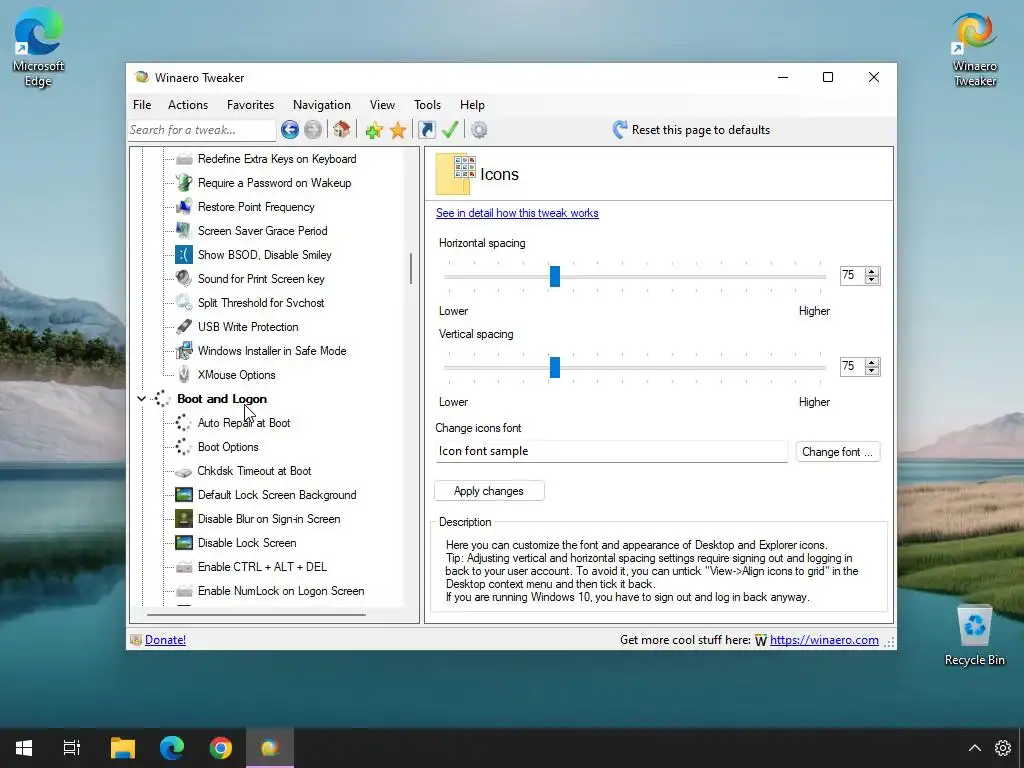Click the Disable Blur on Sign-in icon
Image resolution: width=1024 pixels, height=768 pixels.
tap(184, 519)
